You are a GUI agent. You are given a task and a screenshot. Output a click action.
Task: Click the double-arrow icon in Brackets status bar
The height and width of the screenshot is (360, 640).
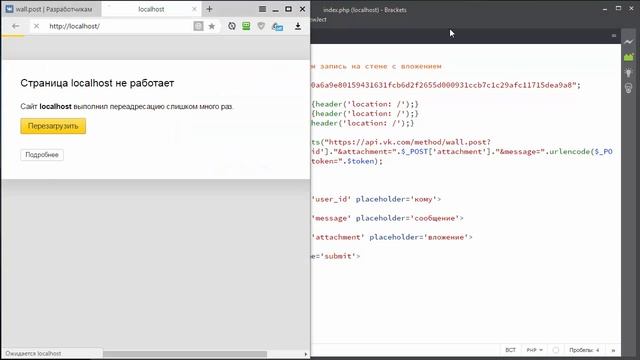[x=613, y=351]
